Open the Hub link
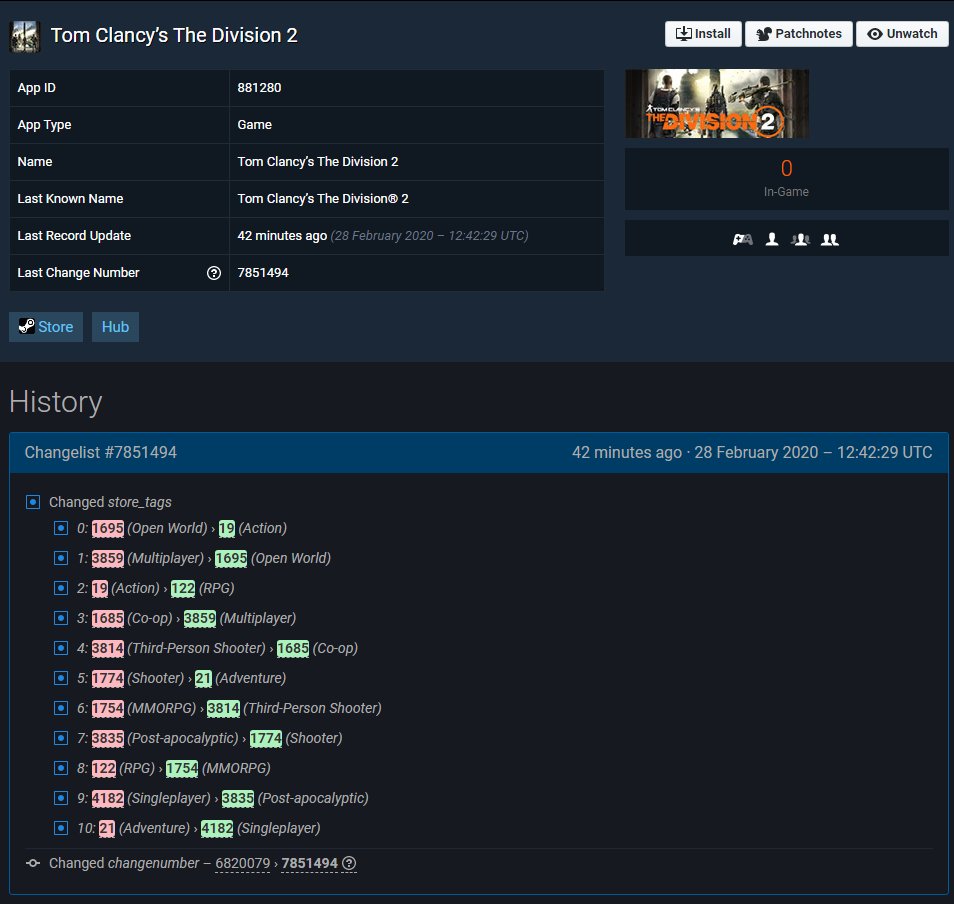Screen dimensions: 954x904 point(115,327)
